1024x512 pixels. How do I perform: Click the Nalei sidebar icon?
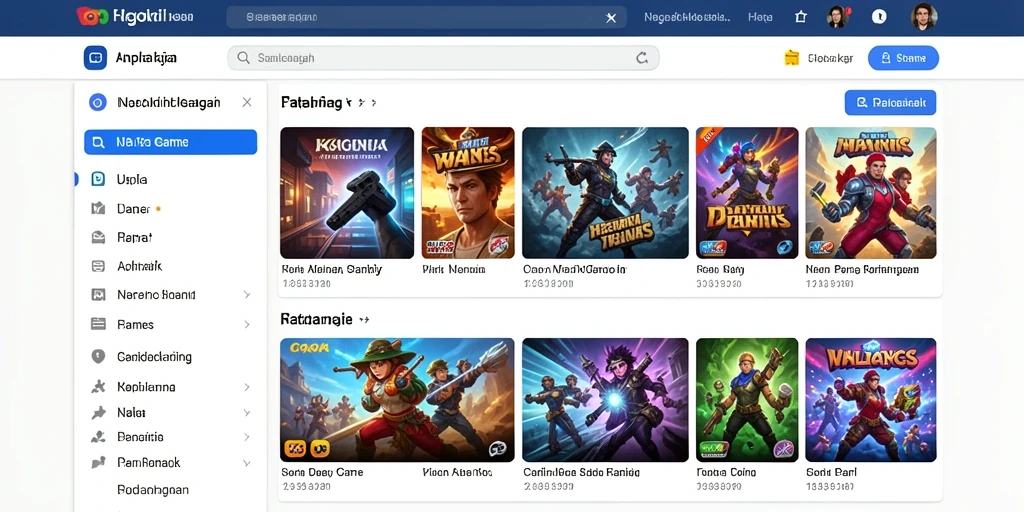coord(98,412)
